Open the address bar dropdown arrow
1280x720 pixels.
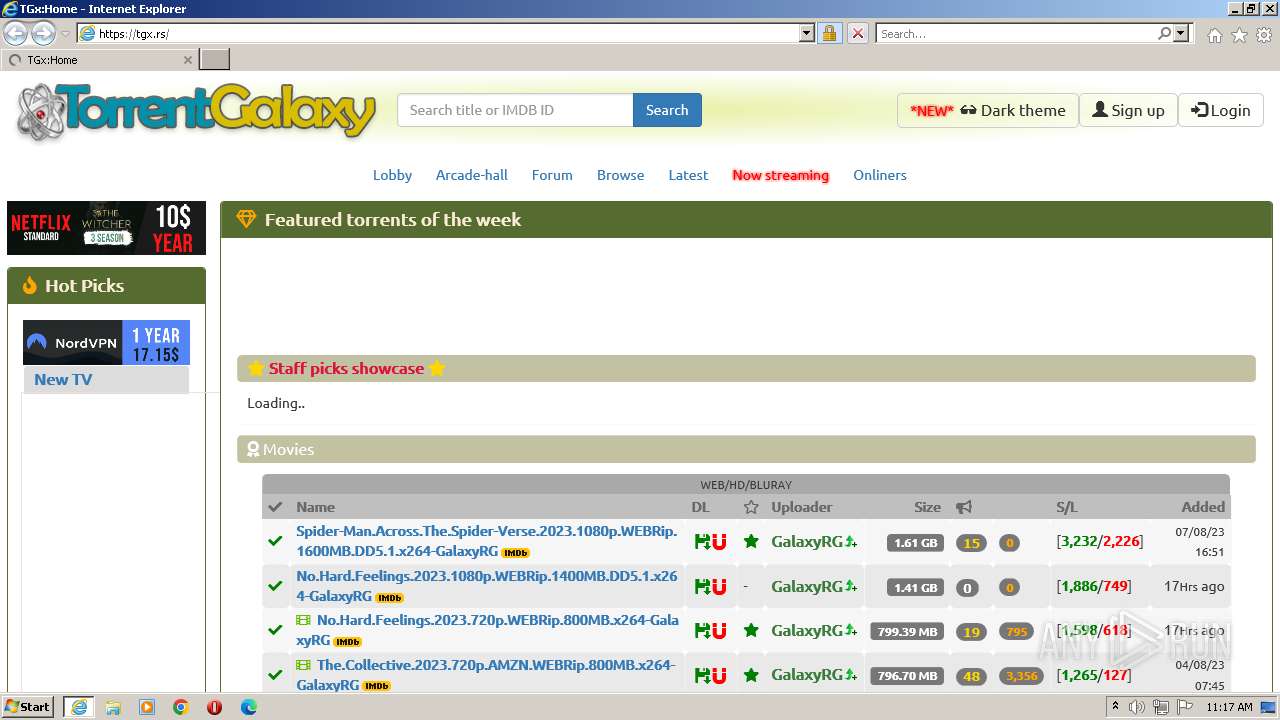(807, 33)
